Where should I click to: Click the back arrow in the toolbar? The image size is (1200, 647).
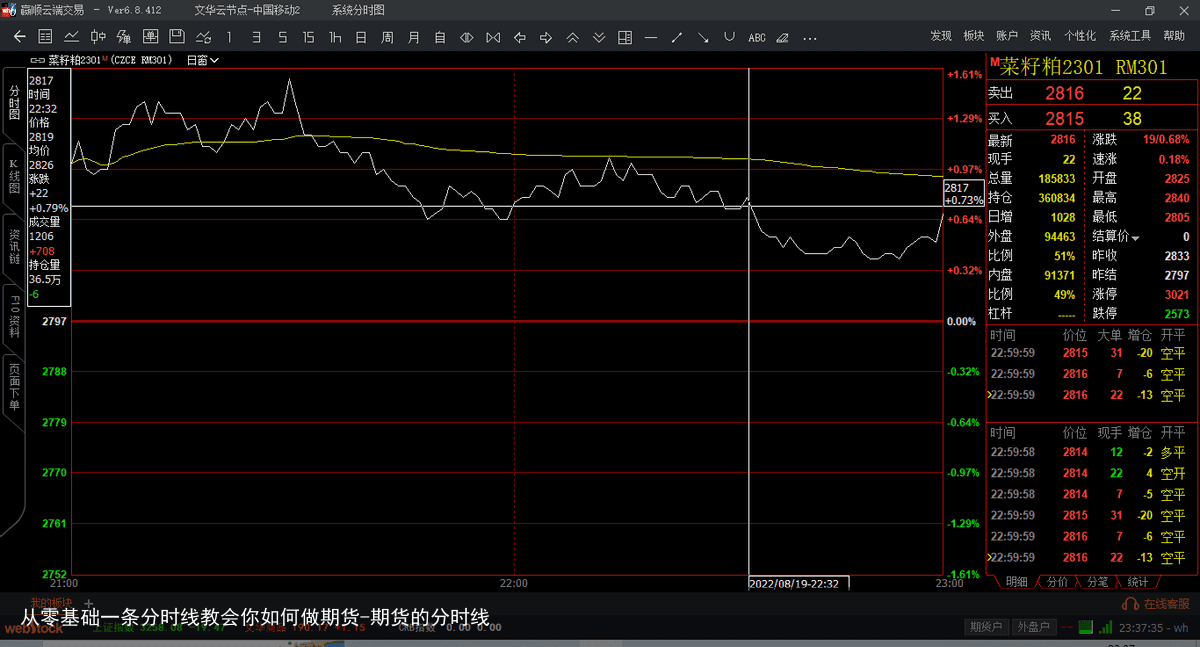pyautogui.click(x=19, y=37)
